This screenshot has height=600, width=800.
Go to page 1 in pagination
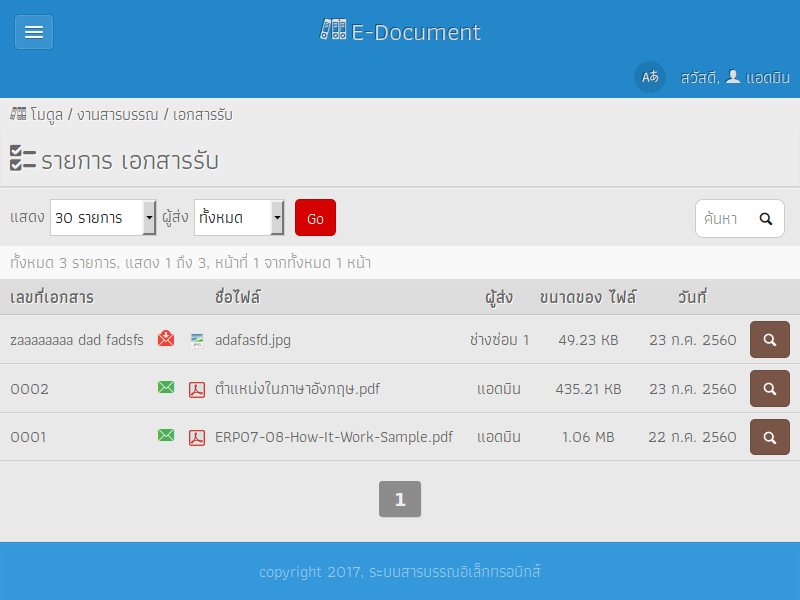click(x=400, y=499)
